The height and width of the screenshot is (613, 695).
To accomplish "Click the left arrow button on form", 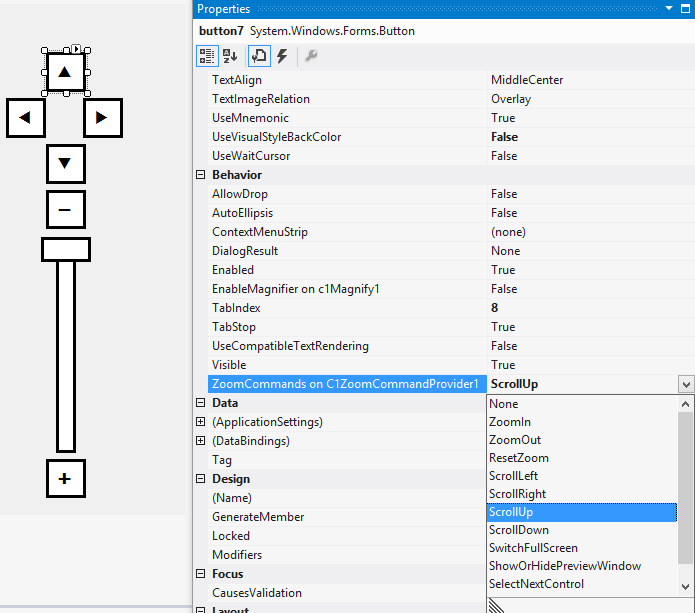I will point(26,118).
